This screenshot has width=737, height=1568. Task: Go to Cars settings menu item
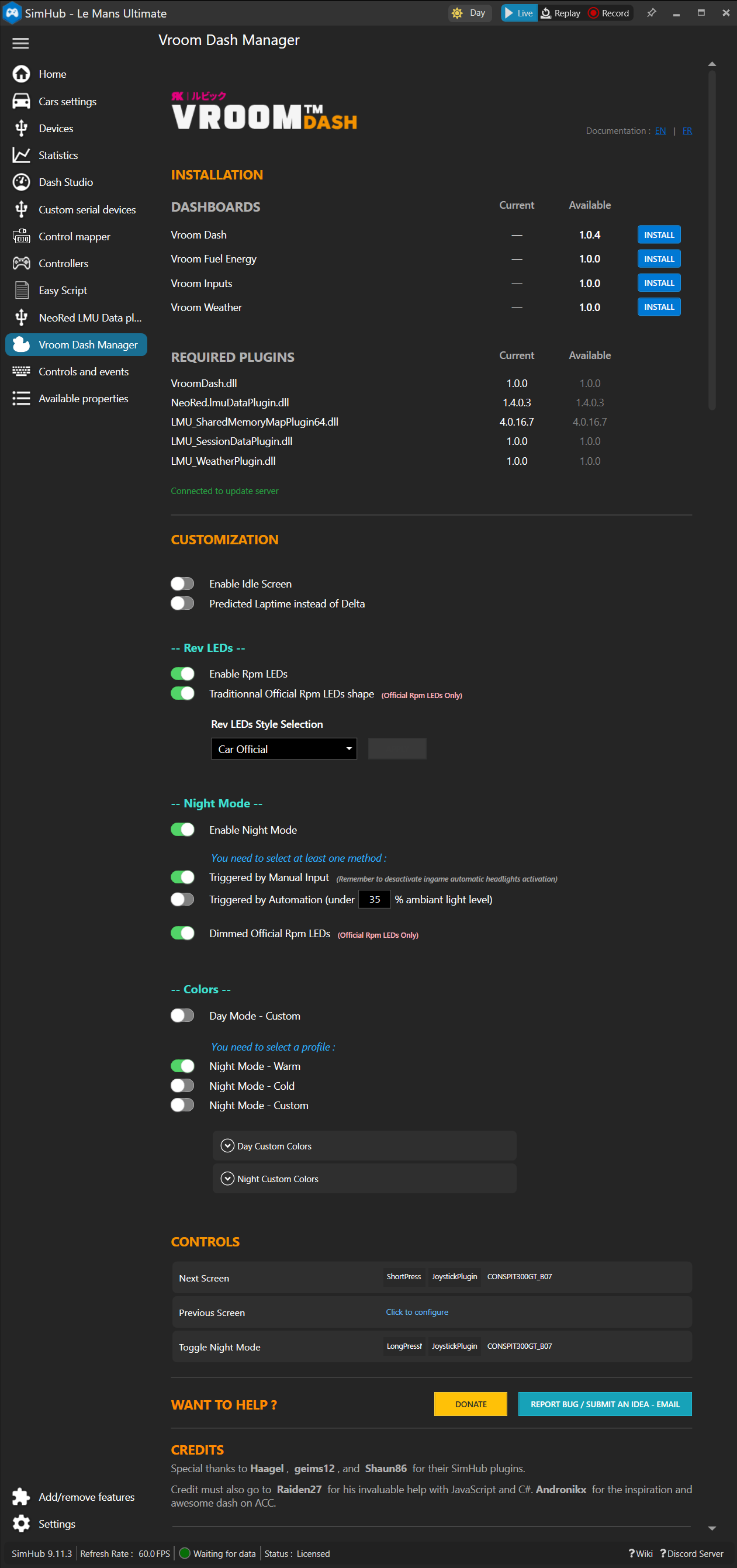67,102
